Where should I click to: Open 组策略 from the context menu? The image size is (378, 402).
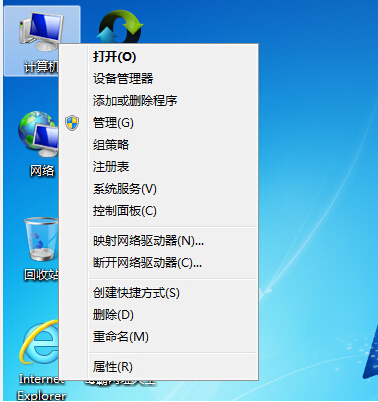[158, 145]
